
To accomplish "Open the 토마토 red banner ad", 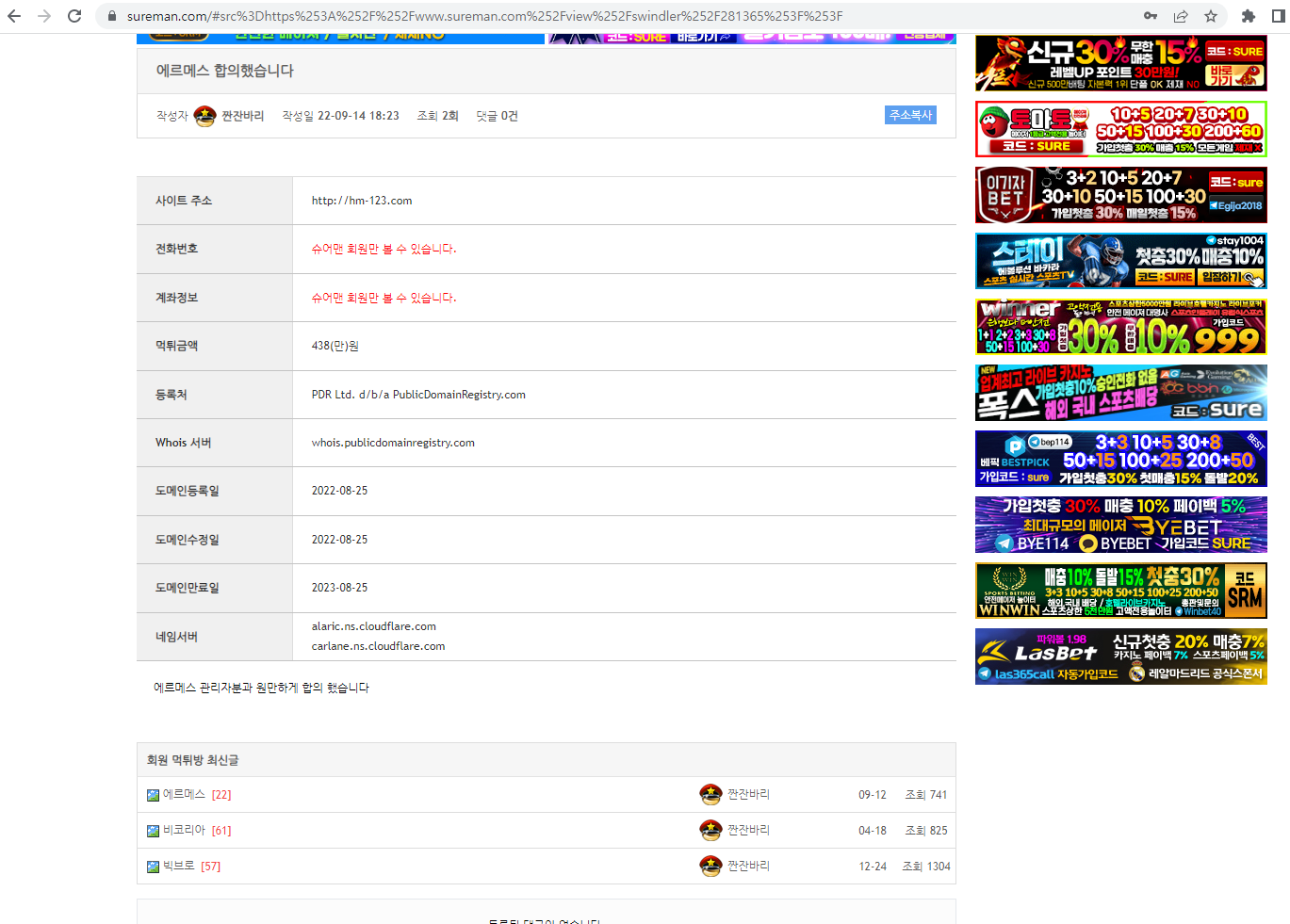I will pyautogui.click(x=1121, y=129).
